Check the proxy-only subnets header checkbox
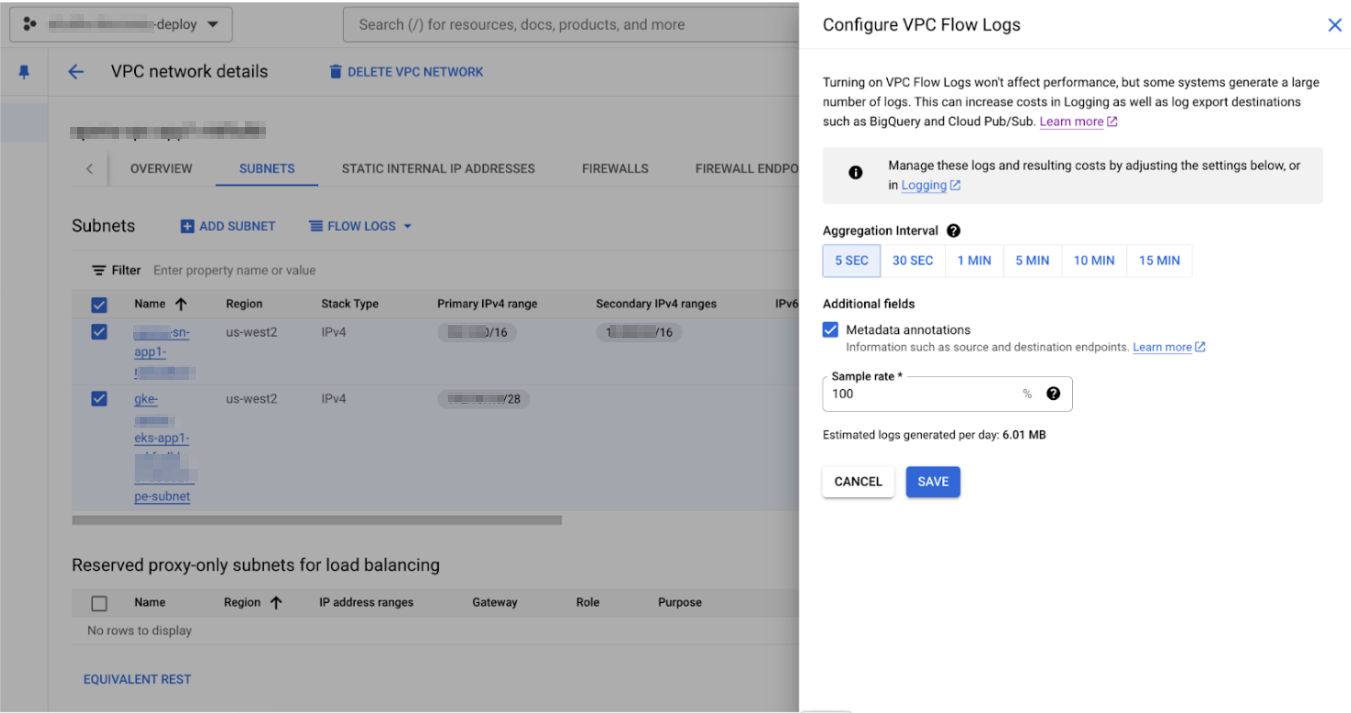Screen dimensions: 1351x713 (x=99, y=603)
